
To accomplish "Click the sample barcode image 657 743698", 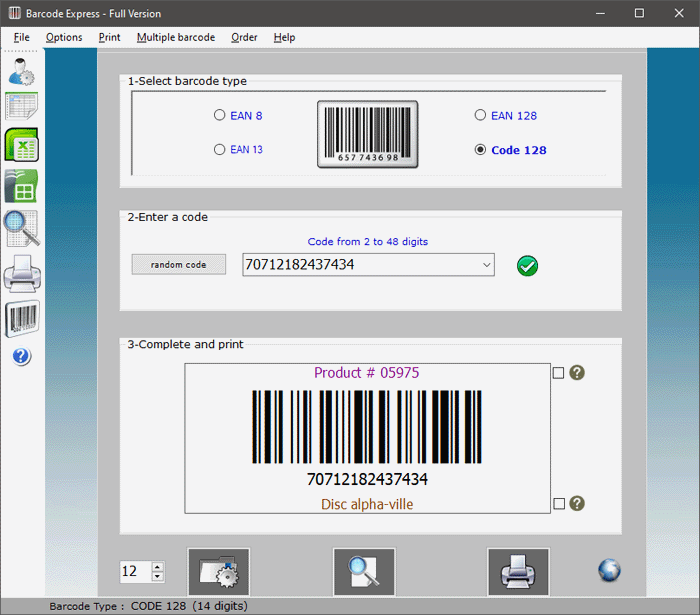I will (367, 134).
